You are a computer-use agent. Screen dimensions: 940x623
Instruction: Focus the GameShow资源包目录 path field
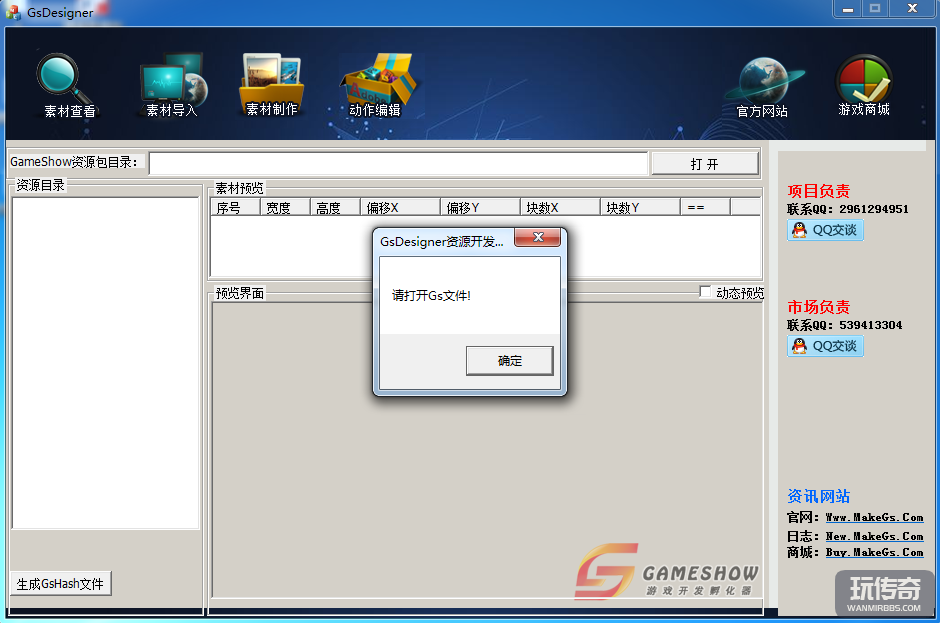(399, 163)
